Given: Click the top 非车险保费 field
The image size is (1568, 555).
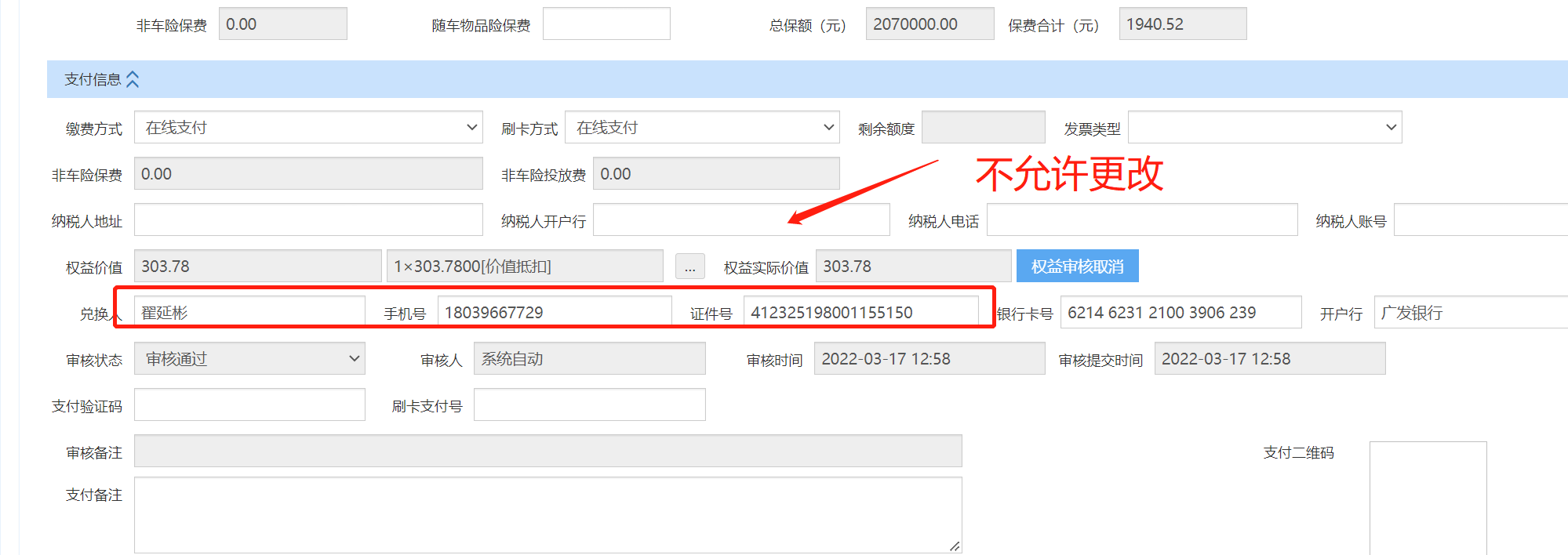Looking at the screenshot, I should (x=282, y=24).
